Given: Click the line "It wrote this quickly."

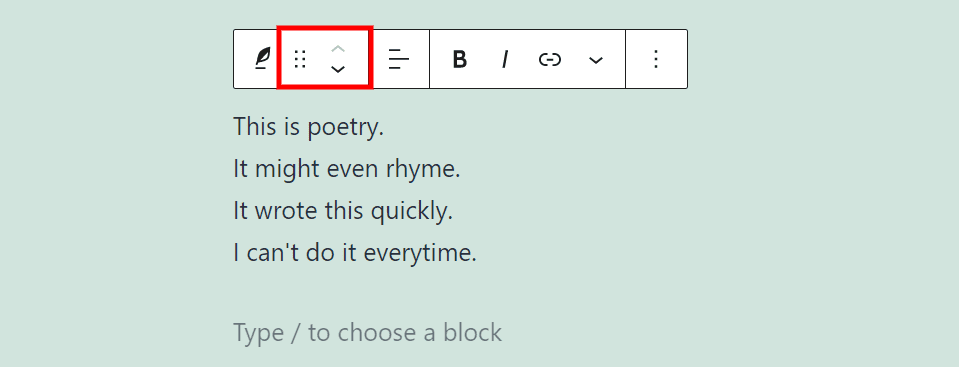Looking at the screenshot, I should tap(342, 211).
